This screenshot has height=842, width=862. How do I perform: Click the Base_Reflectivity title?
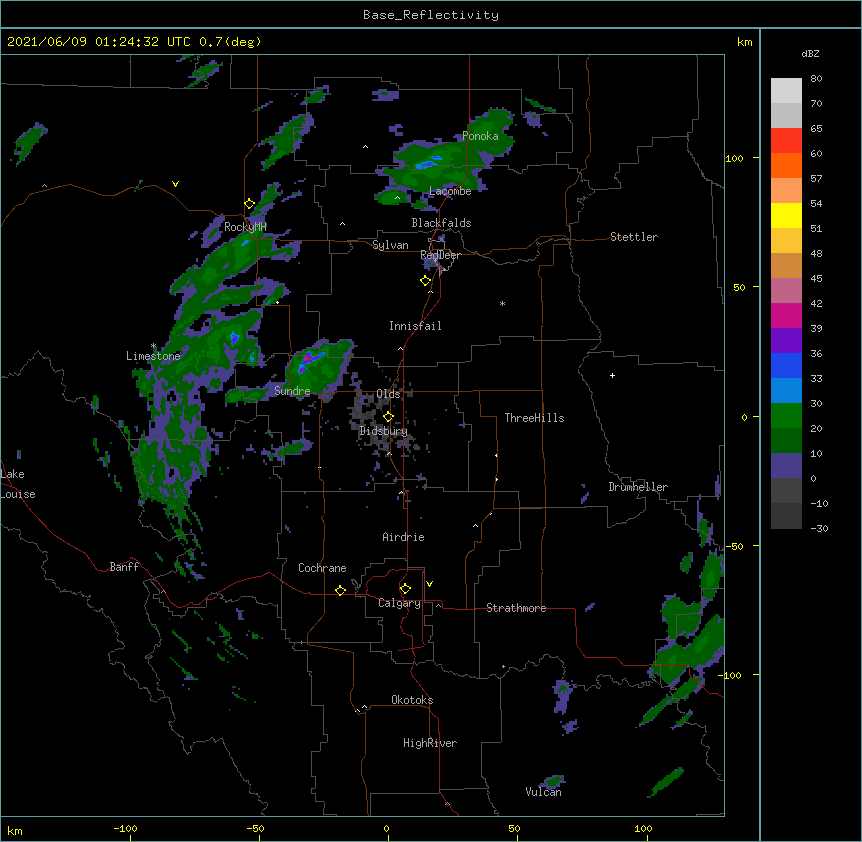click(431, 15)
